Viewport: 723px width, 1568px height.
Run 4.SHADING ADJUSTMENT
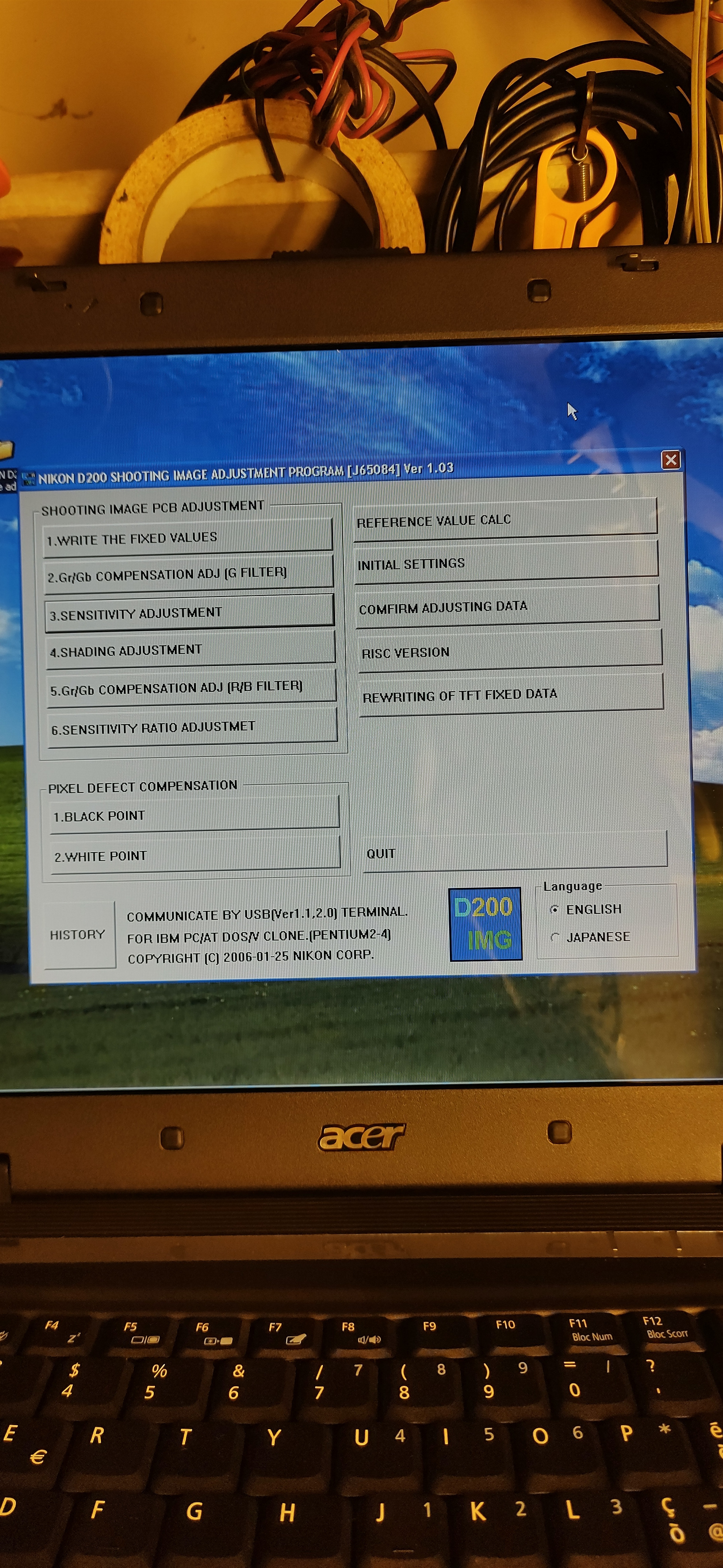tap(191, 650)
